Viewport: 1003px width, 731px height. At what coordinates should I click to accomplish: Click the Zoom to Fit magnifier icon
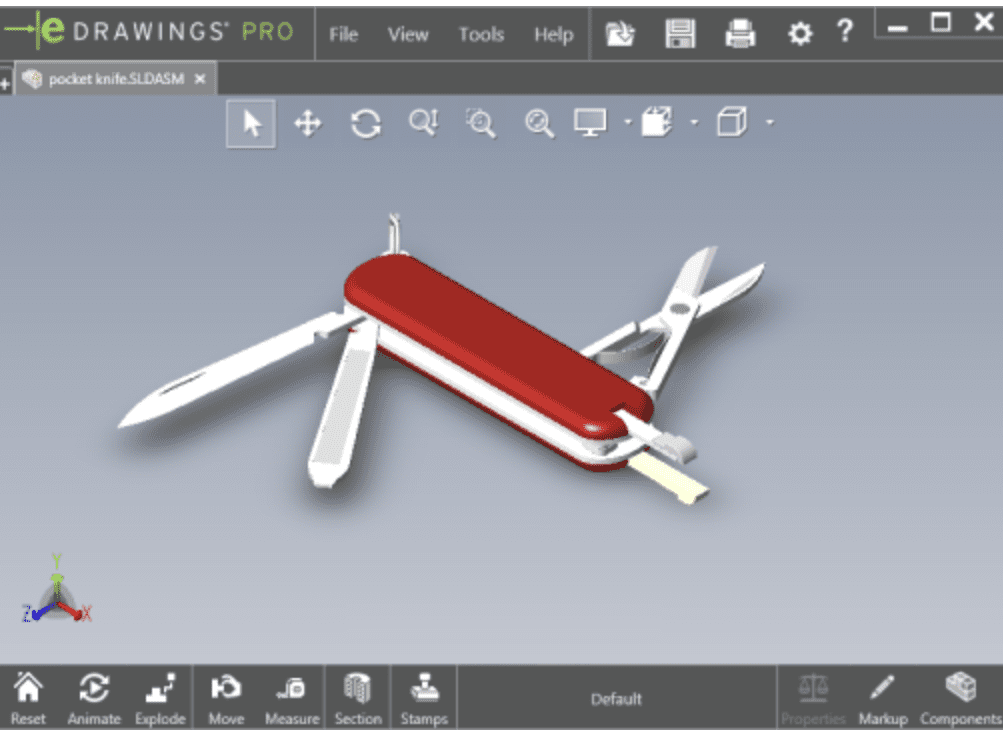540,123
